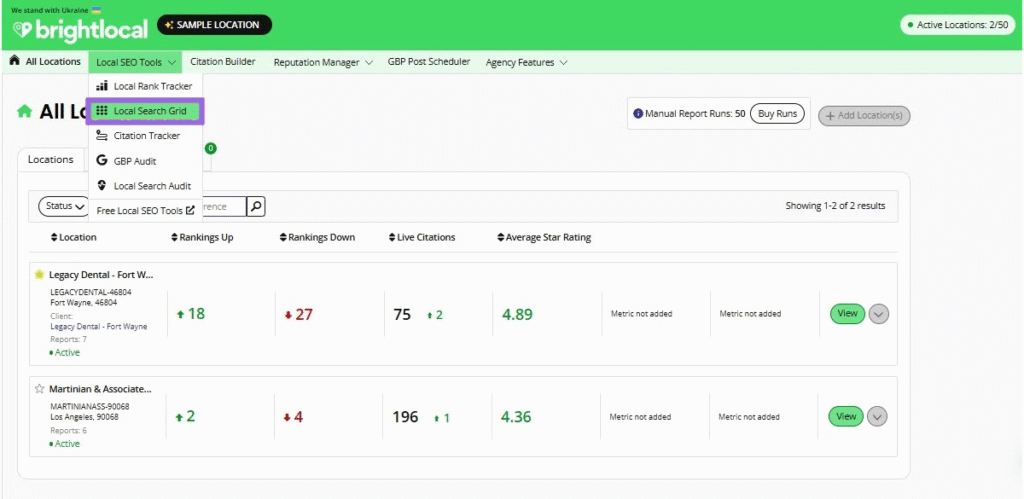Image resolution: width=1024 pixels, height=499 pixels.
Task: Click Martinian live citations value 196
Action: (405, 417)
